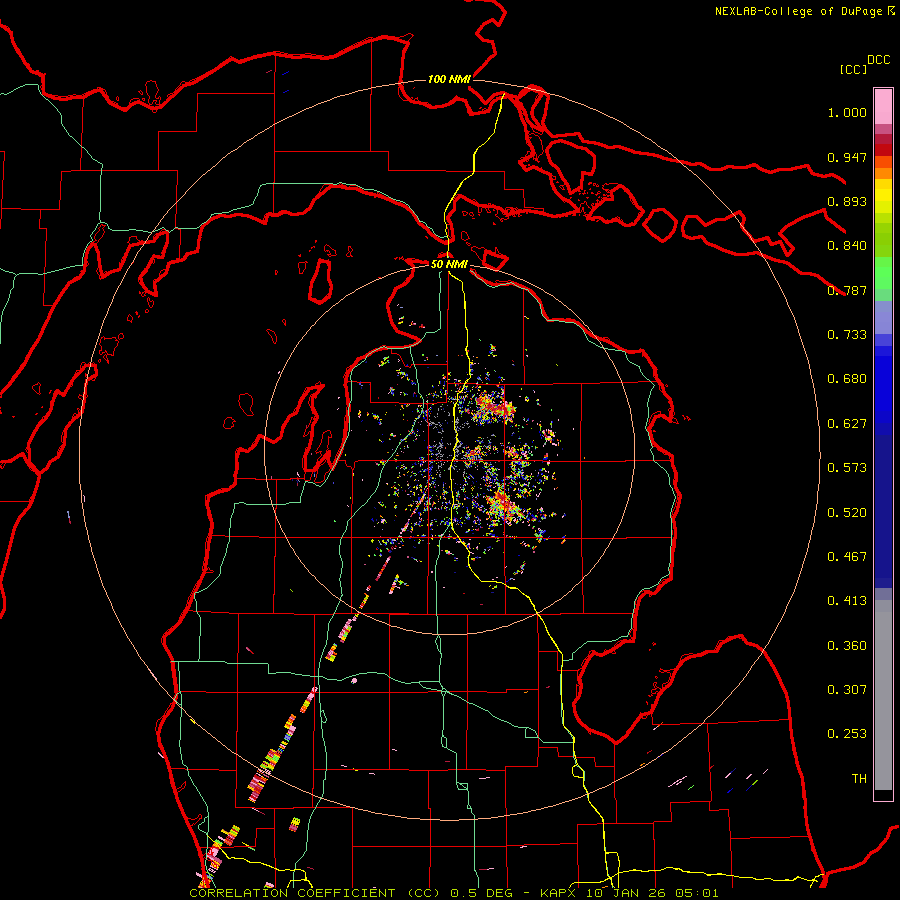Click the 0.787 scale value
Screen dimensions: 900x900
coord(847,290)
